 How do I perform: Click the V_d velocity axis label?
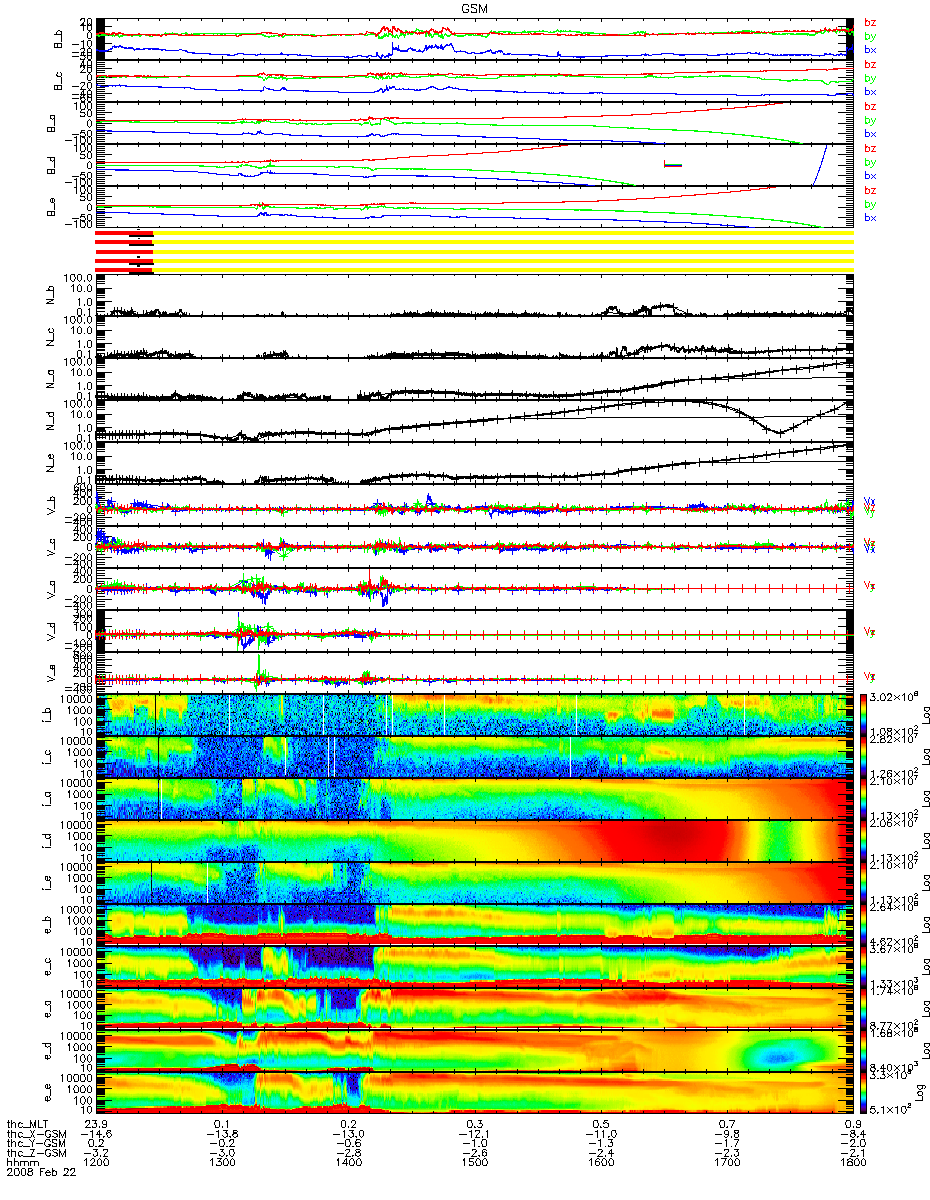coord(49,632)
